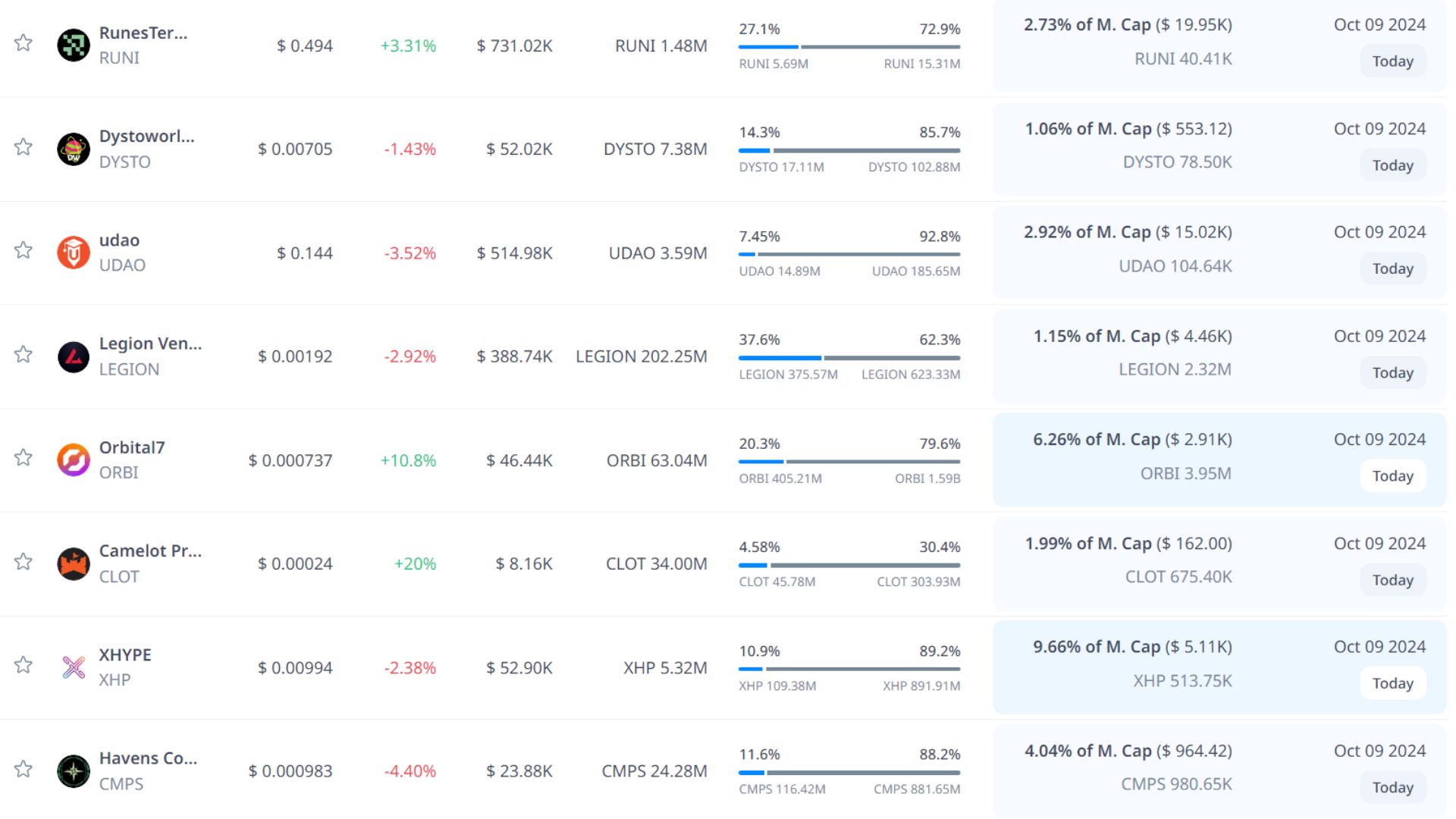Viewport: 1456px width, 819px height.
Task: Click the XHYPE cross logo
Action: coord(74,667)
